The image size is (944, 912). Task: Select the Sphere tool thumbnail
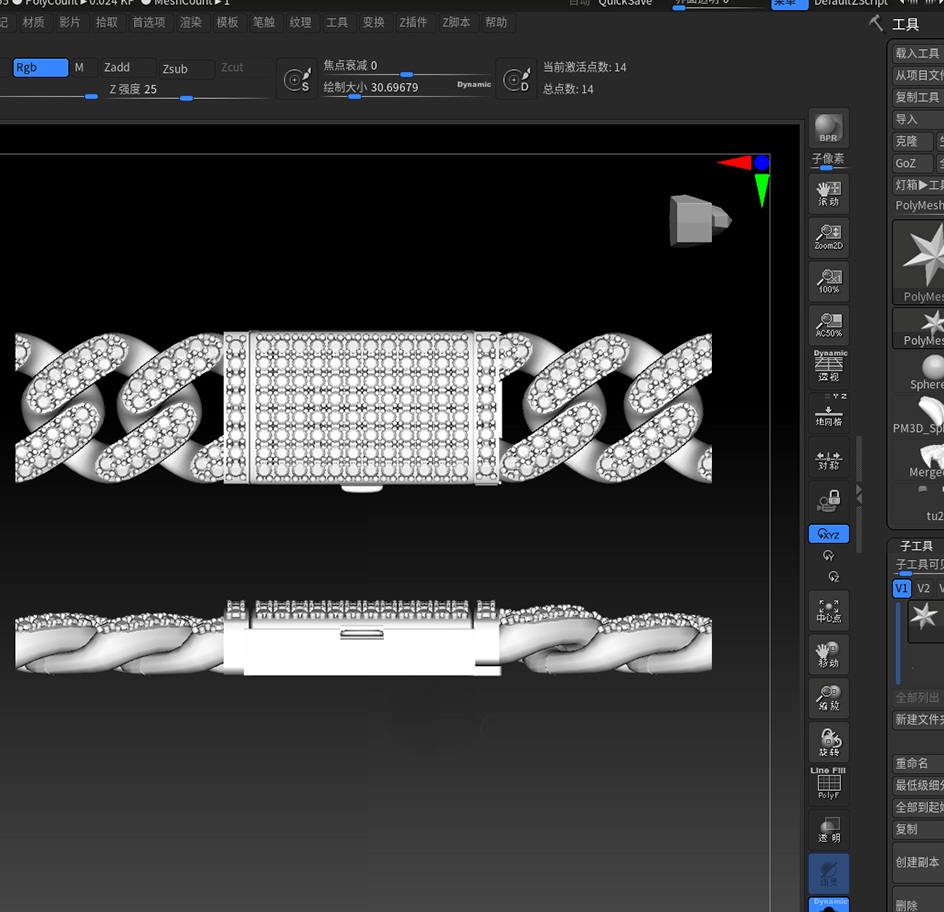(928, 370)
